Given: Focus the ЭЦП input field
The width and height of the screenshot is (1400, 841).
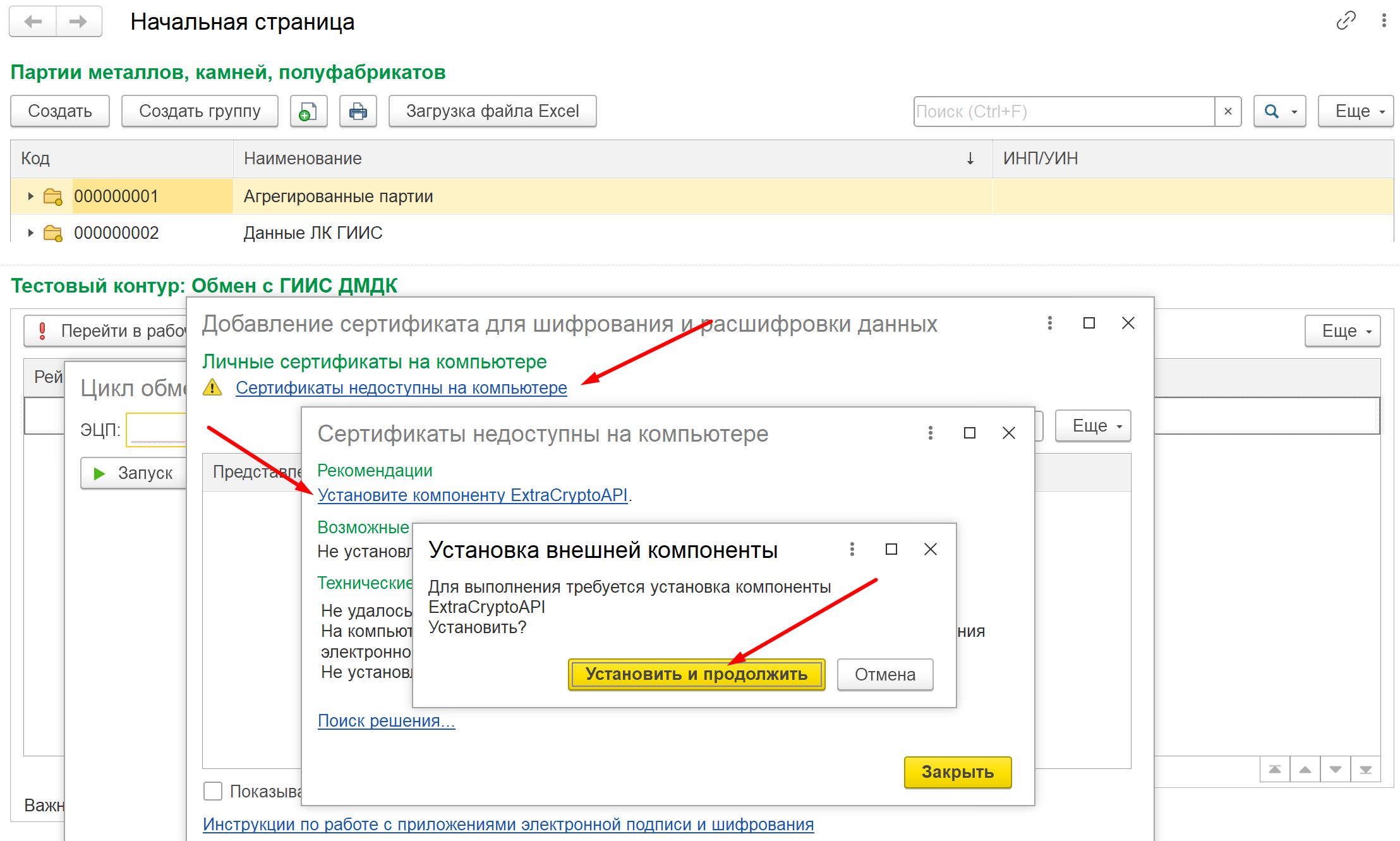Looking at the screenshot, I should point(156,430).
